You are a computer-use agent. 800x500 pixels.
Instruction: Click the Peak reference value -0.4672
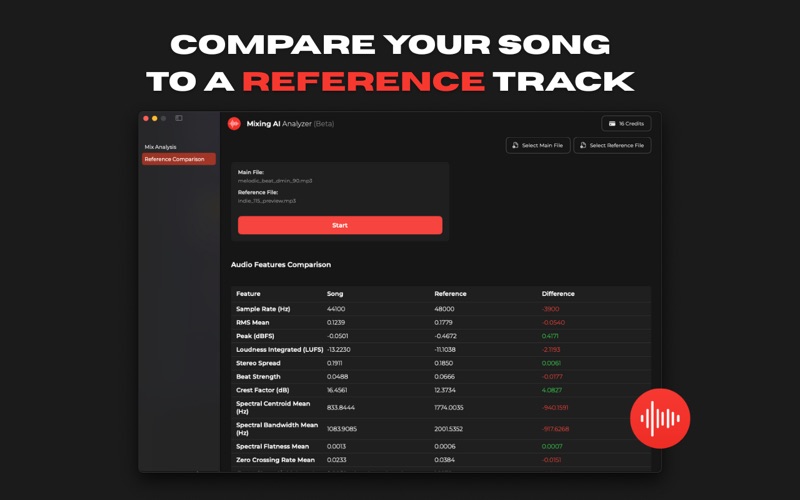click(445, 336)
